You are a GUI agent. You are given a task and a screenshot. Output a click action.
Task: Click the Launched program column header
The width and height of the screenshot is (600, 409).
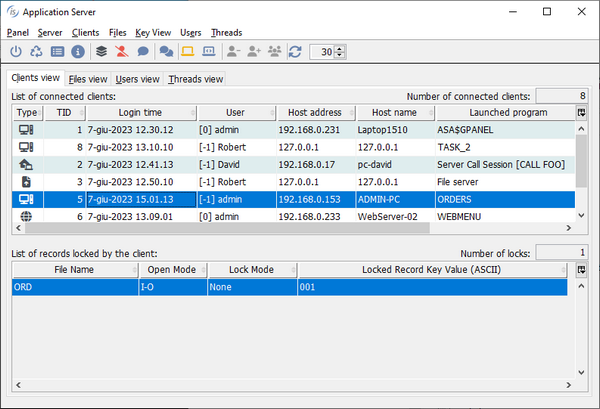(x=508, y=112)
